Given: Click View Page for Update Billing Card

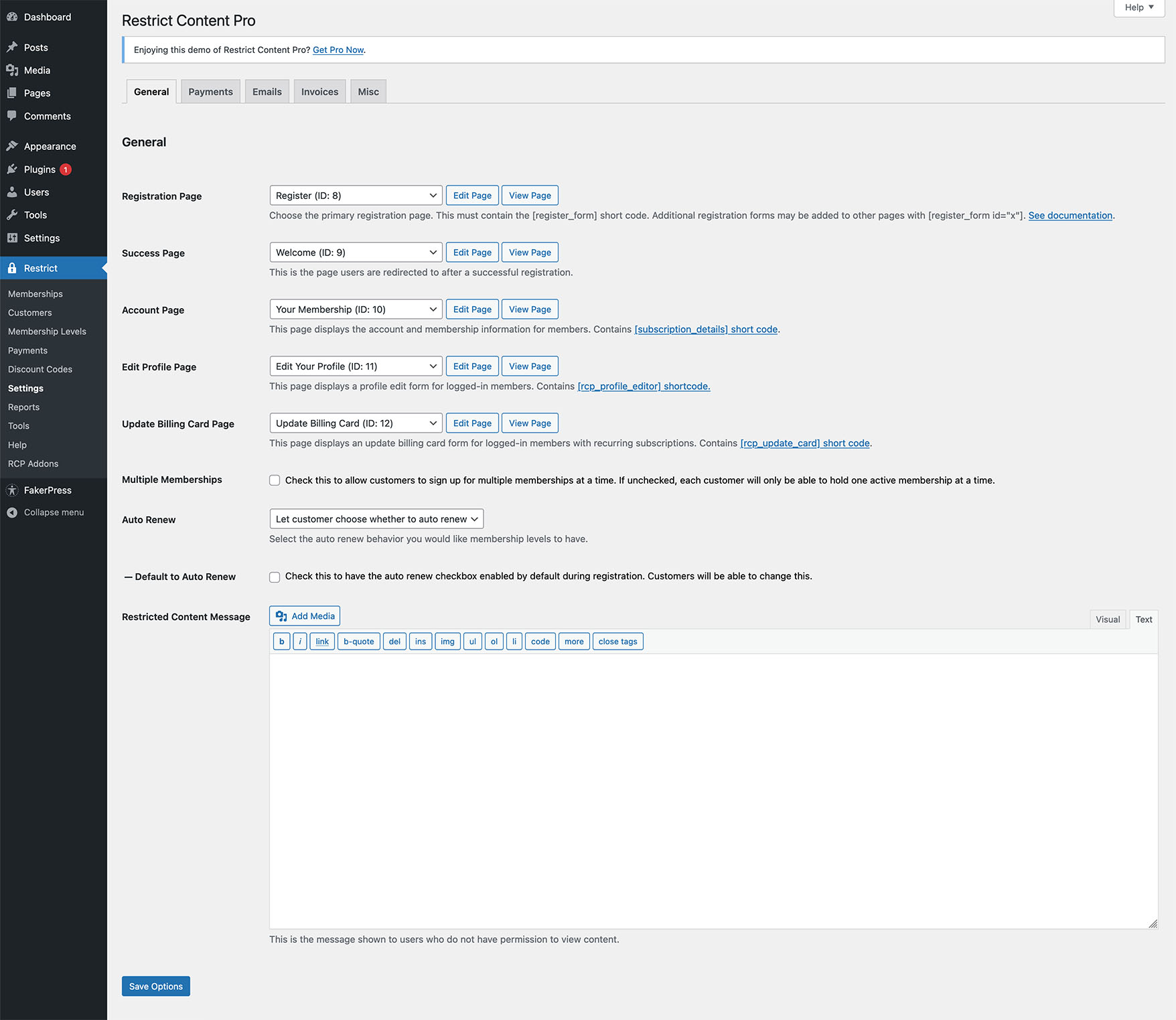Looking at the screenshot, I should (530, 423).
